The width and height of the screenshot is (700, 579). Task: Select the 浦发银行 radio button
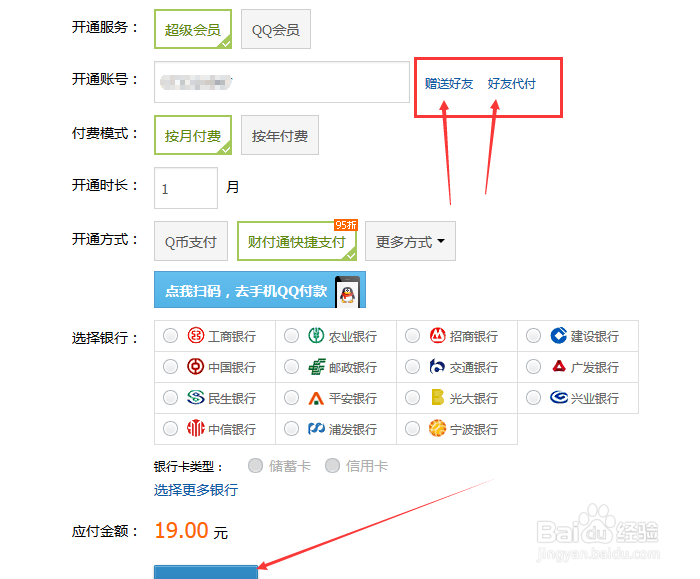pyautogui.click(x=292, y=429)
